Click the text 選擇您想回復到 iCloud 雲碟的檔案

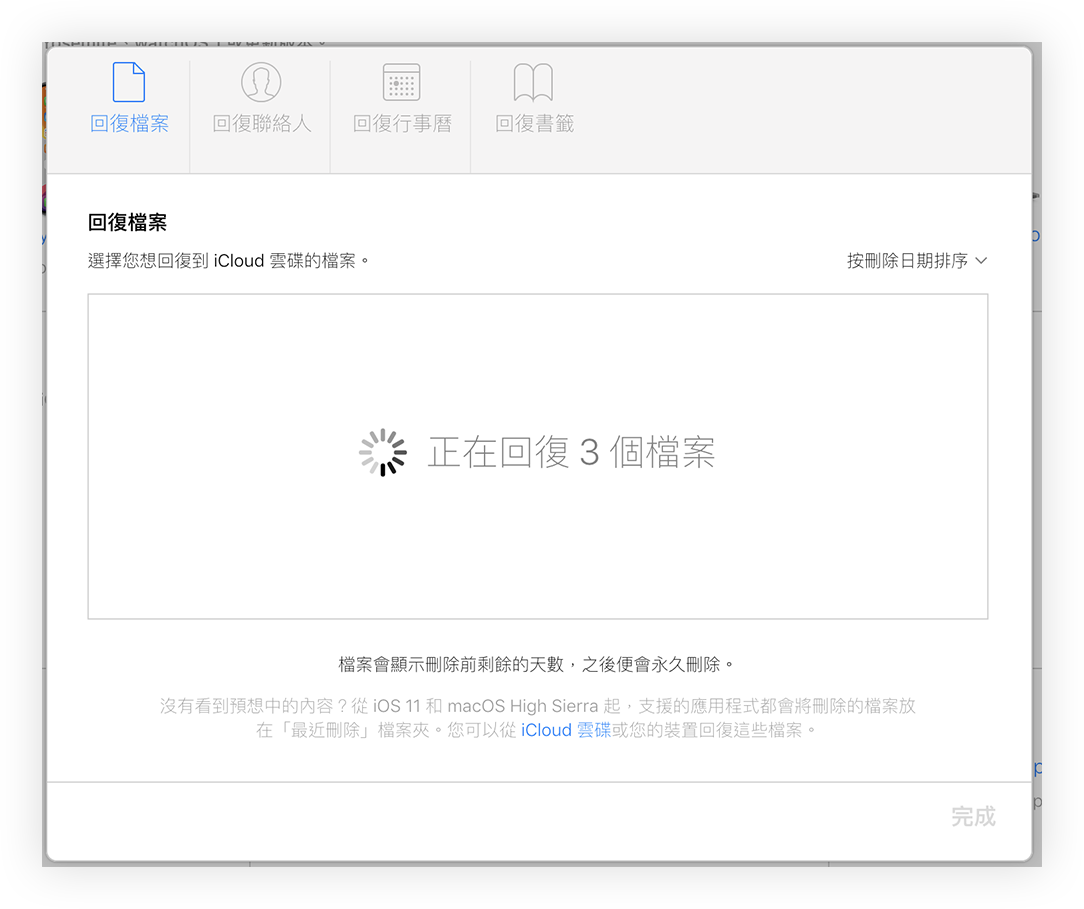pyautogui.click(x=227, y=261)
